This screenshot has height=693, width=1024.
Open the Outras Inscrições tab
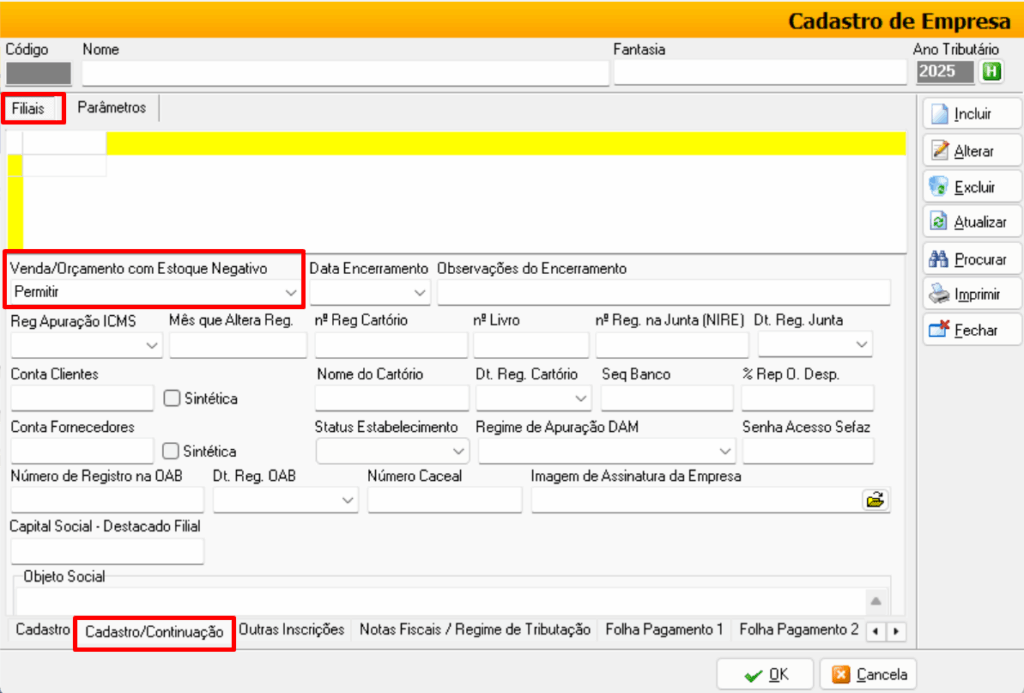[x=292, y=630]
